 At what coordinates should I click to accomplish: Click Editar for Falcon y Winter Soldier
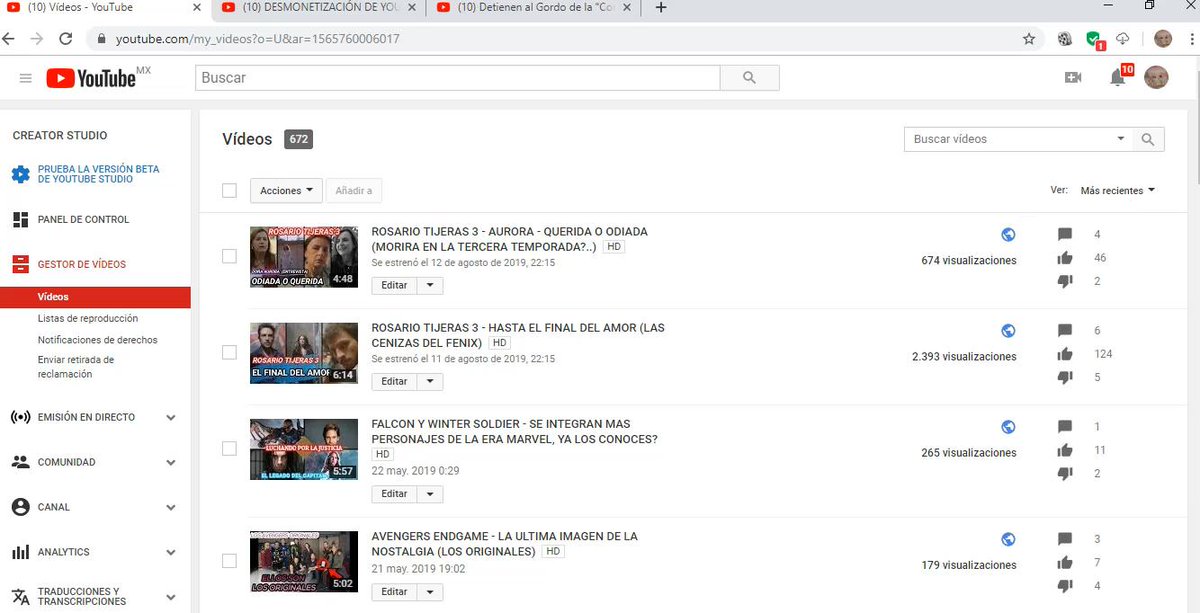(394, 493)
